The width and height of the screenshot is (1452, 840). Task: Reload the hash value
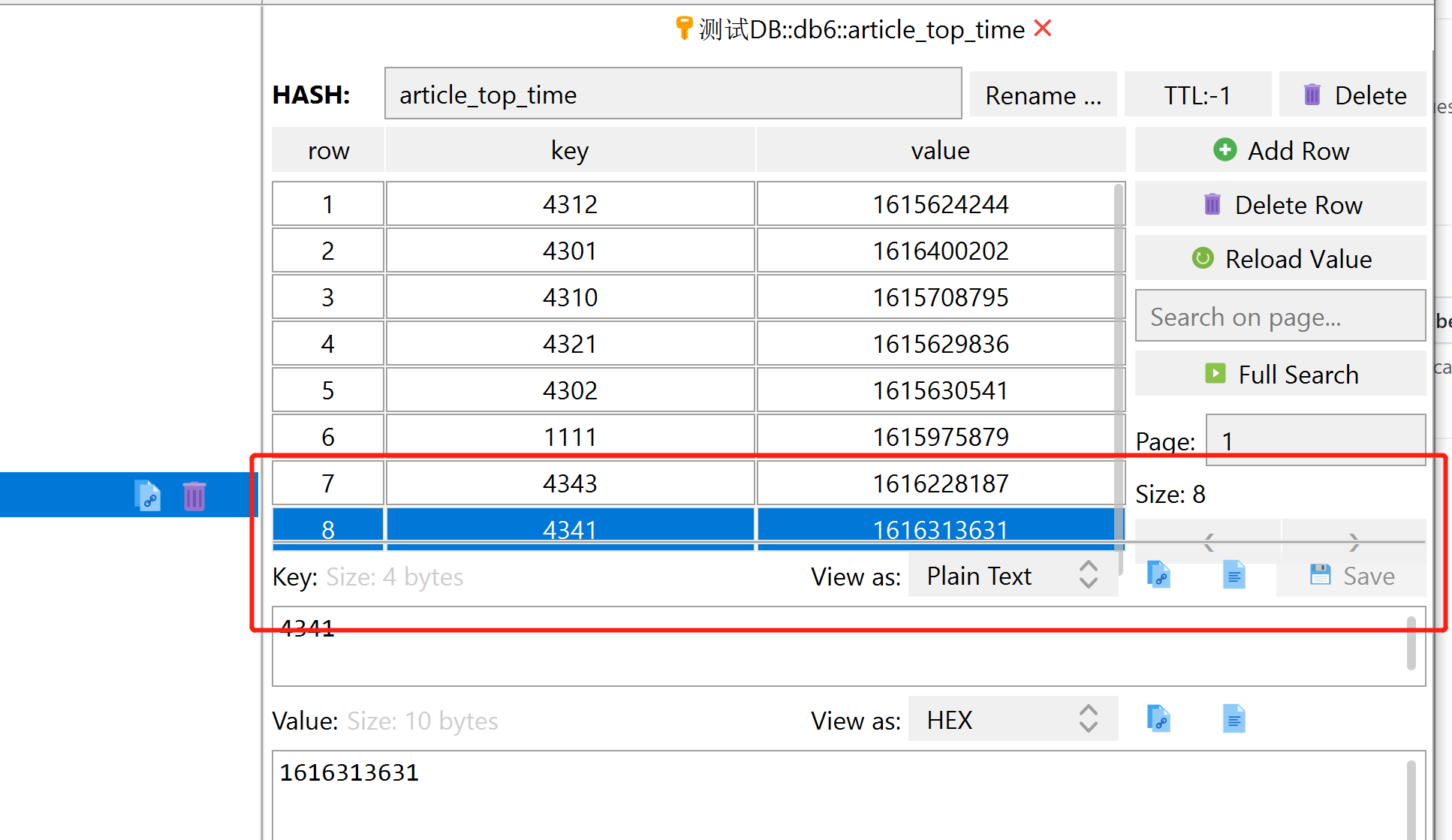tap(1281, 258)
